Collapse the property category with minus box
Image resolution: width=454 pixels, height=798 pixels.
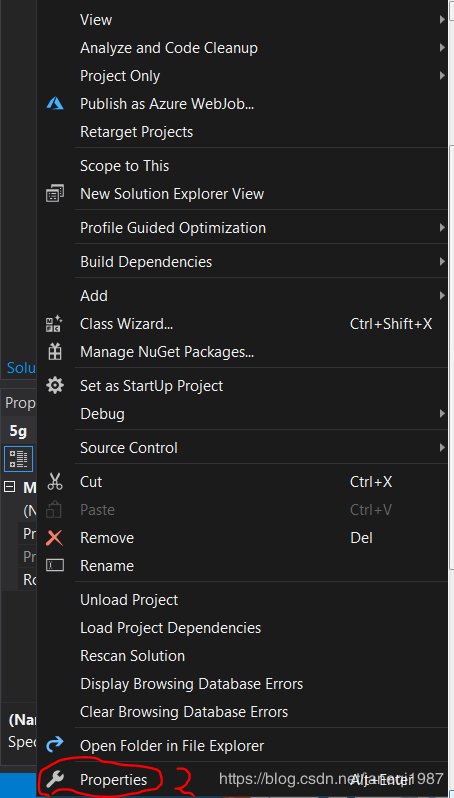pos(9,487)
